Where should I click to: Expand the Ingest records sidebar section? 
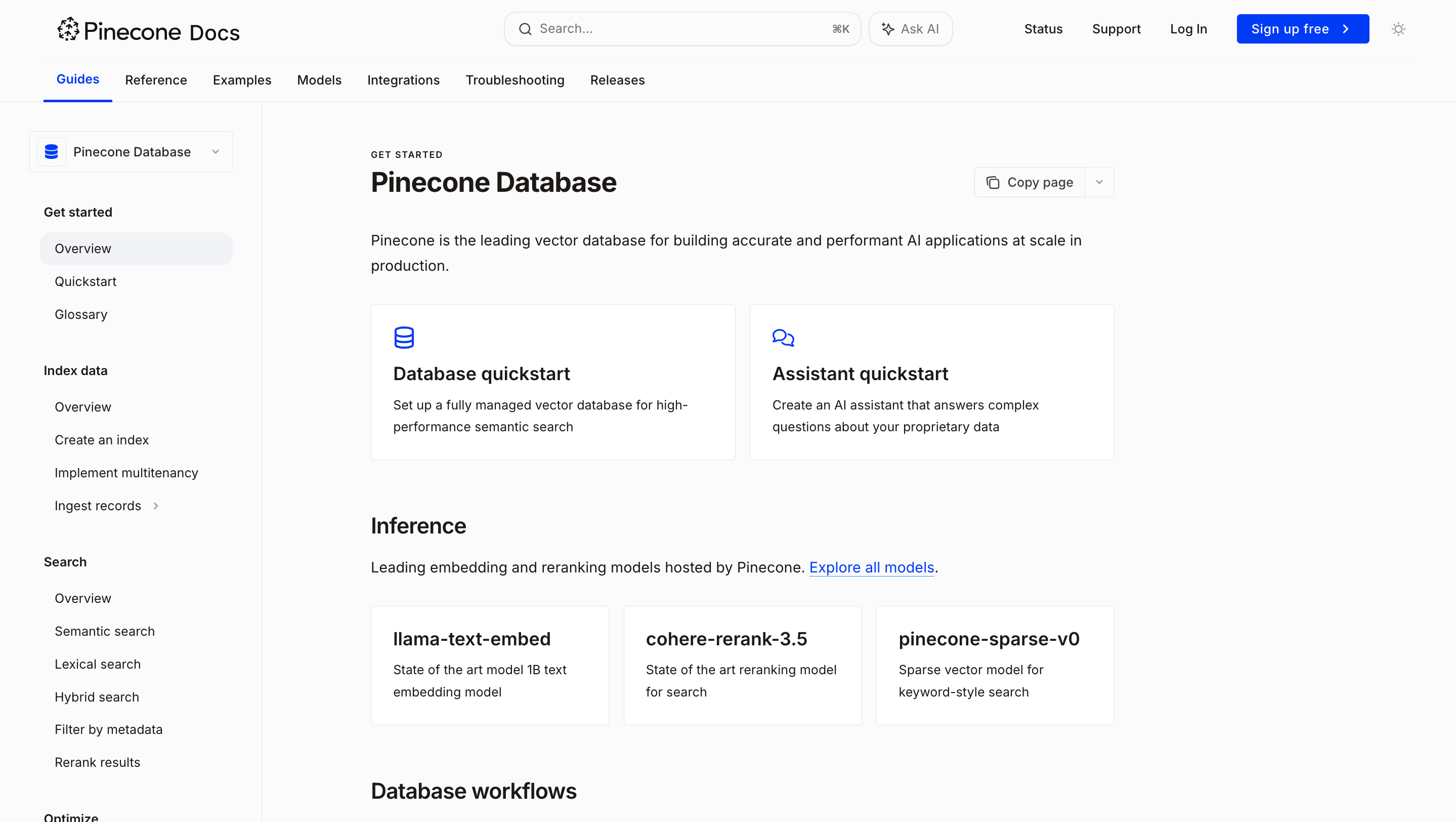coord(155,506)
